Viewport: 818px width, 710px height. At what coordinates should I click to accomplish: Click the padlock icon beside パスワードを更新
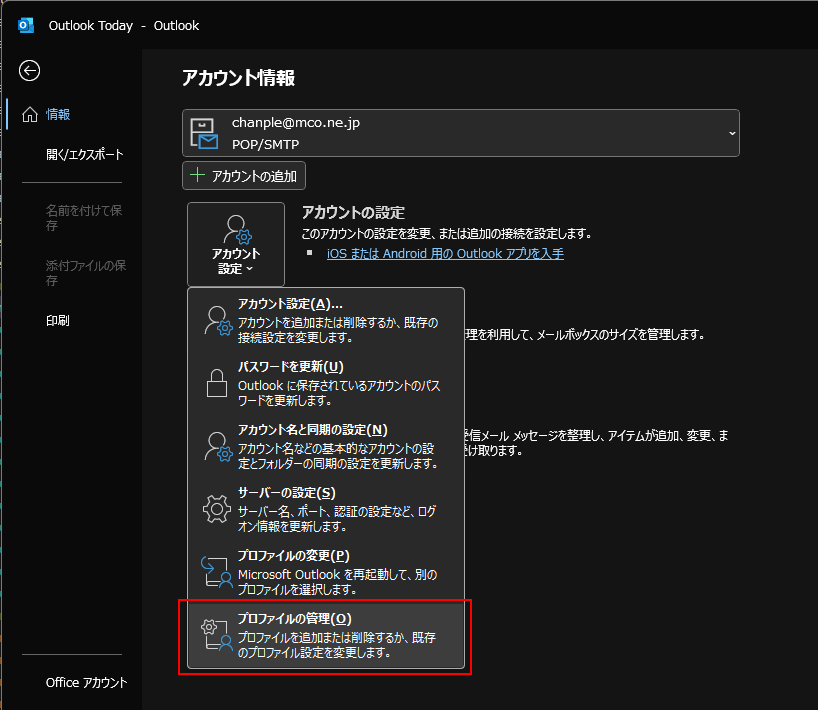[216, 383]
